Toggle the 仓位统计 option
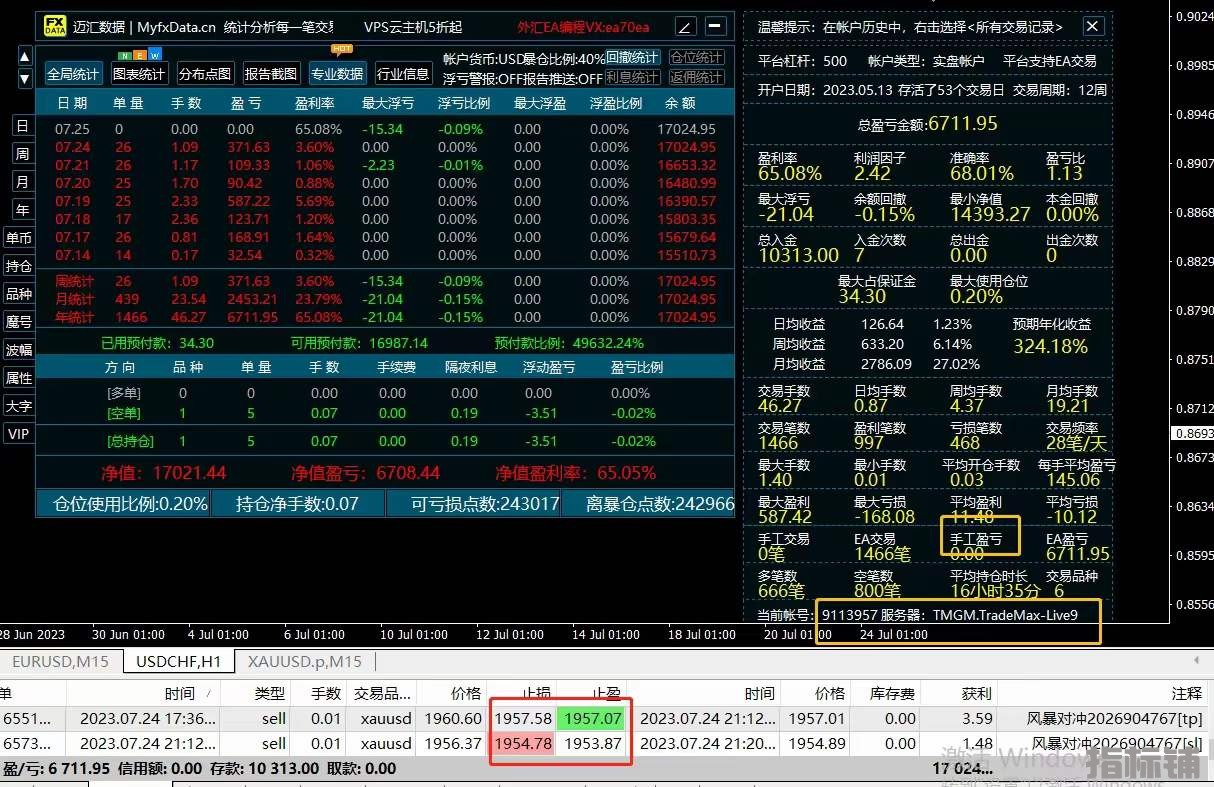This screenshot has height=787, width=1214. pyautogui.click(x=696, y=57)
